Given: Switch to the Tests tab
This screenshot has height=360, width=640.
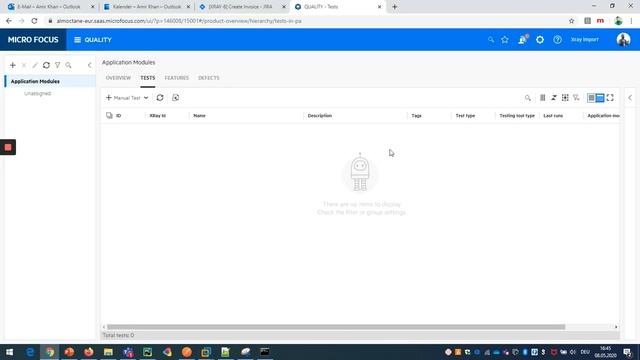Looking at the screenshot, I should (148, 78).
